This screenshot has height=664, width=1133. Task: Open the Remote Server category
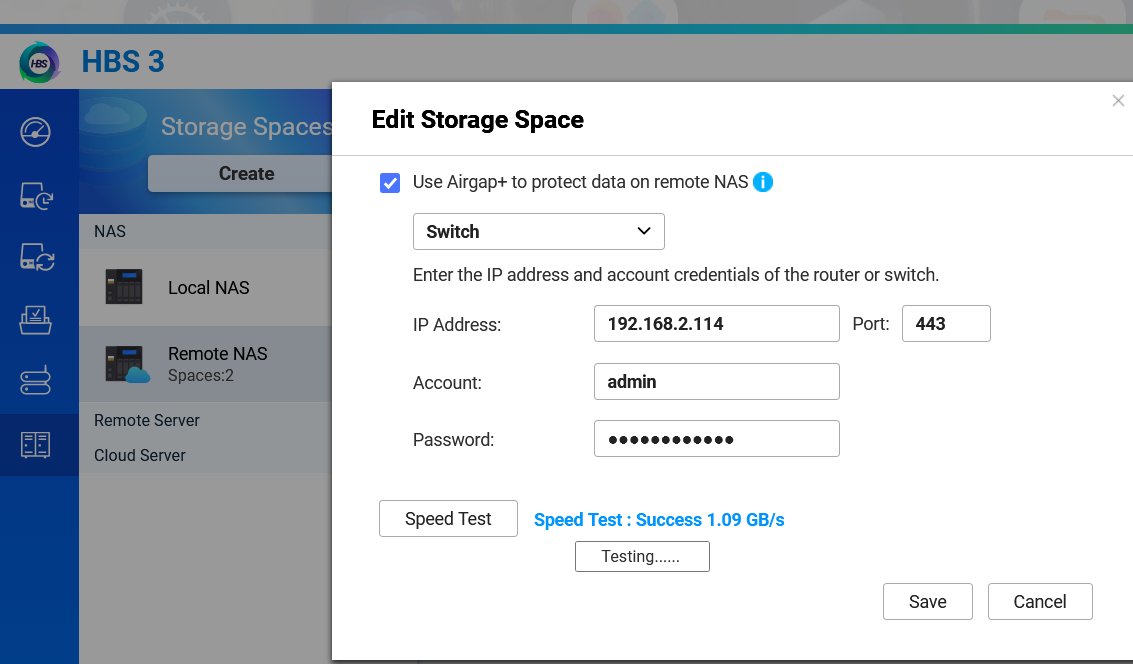pyautogui.click(x=147, y=421)
